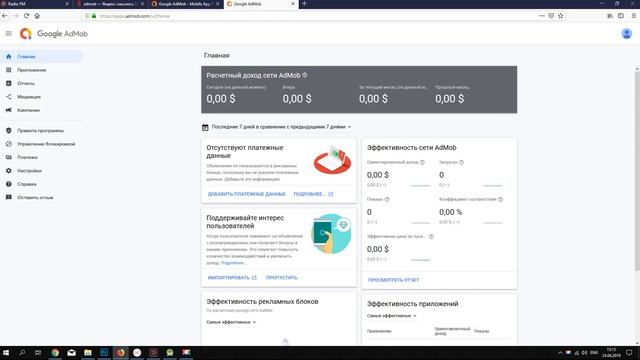This screenshot has height=360, width=640.
Task: Open Медиация in the sidebar
Action: (29, 97)
